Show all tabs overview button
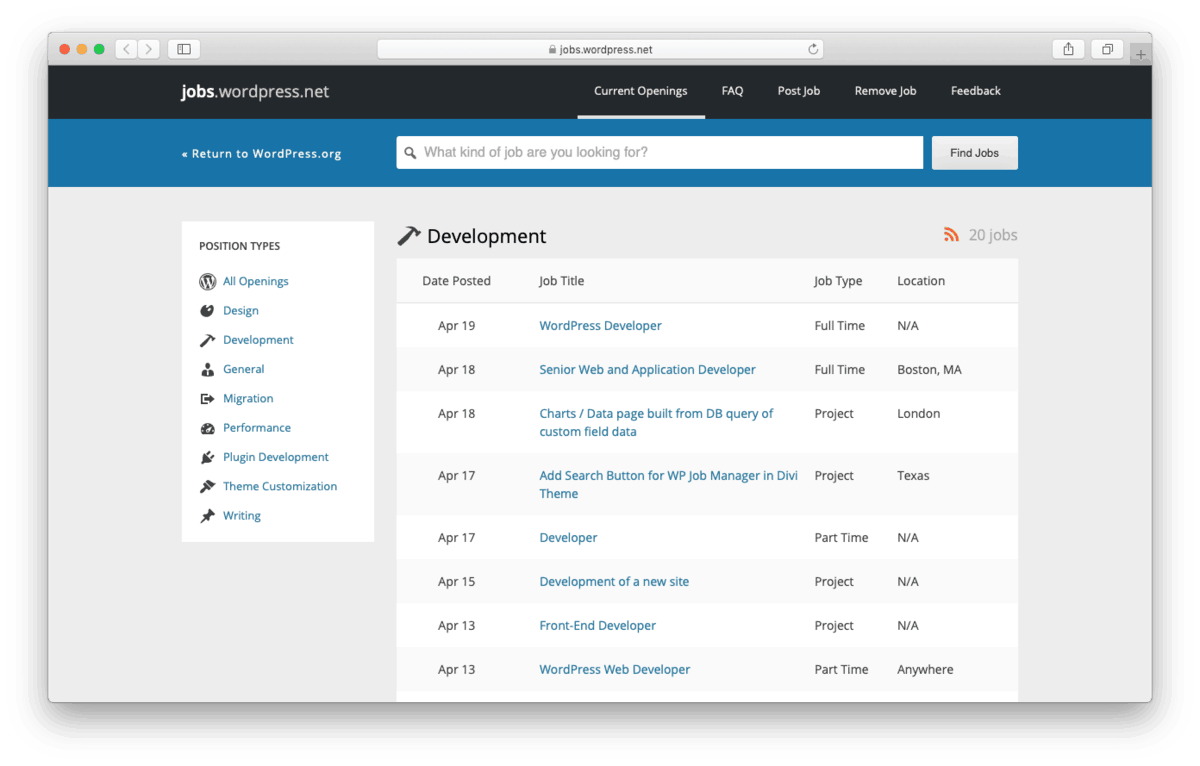The height and width of the screenshot is (766, 1200). 1108,49
